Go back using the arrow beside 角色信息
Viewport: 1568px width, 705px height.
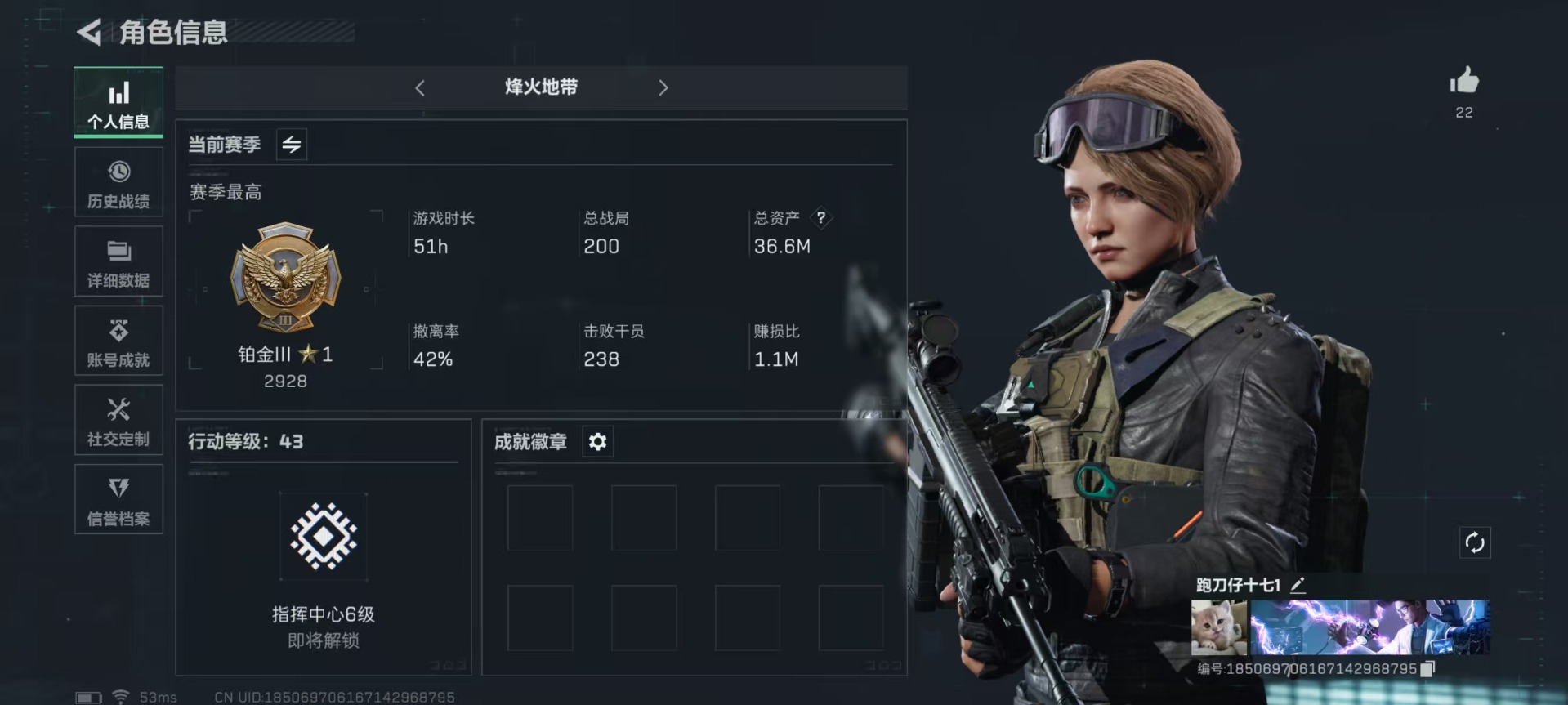pyautogui.click(x=89, y=33)
